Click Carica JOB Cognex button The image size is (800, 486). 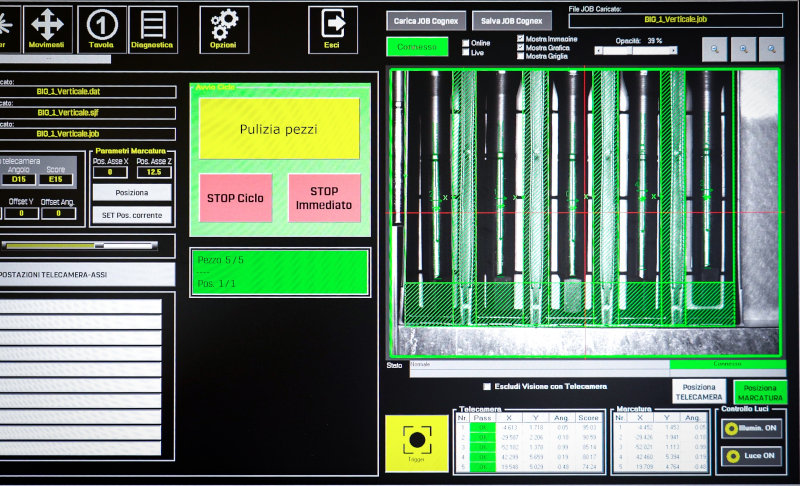coord(426,21)
